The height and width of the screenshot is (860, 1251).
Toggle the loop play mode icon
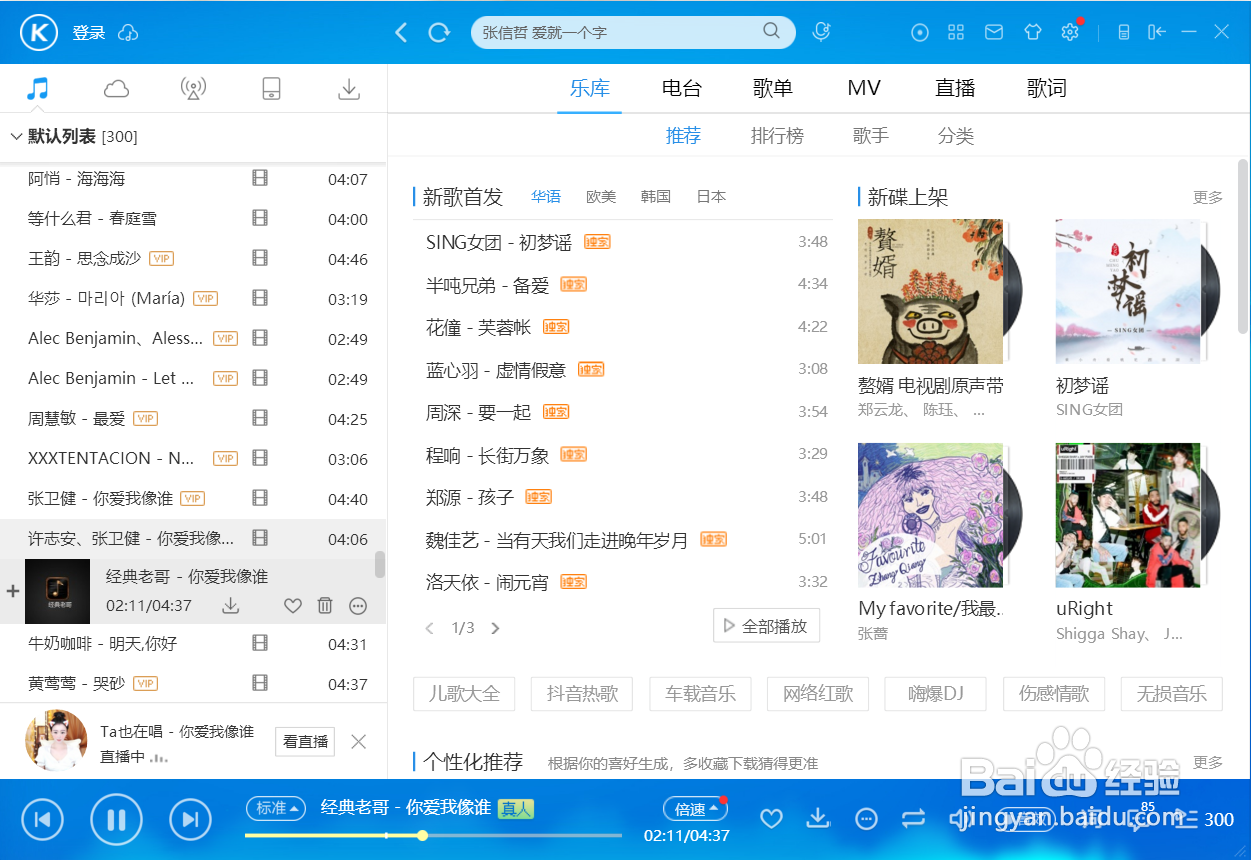913,819
